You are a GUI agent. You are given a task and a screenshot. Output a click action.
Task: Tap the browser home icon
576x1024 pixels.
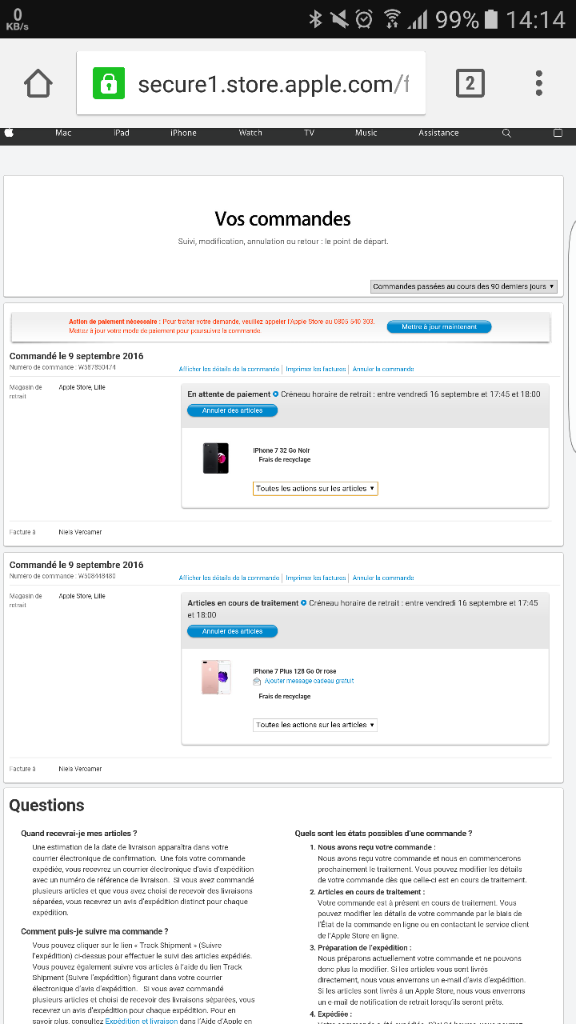[38, 83]
